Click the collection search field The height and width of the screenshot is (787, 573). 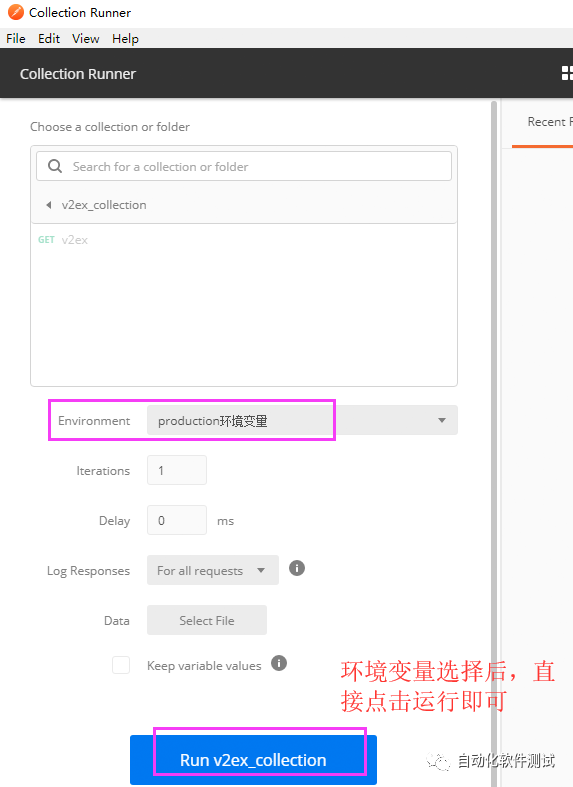244,166
